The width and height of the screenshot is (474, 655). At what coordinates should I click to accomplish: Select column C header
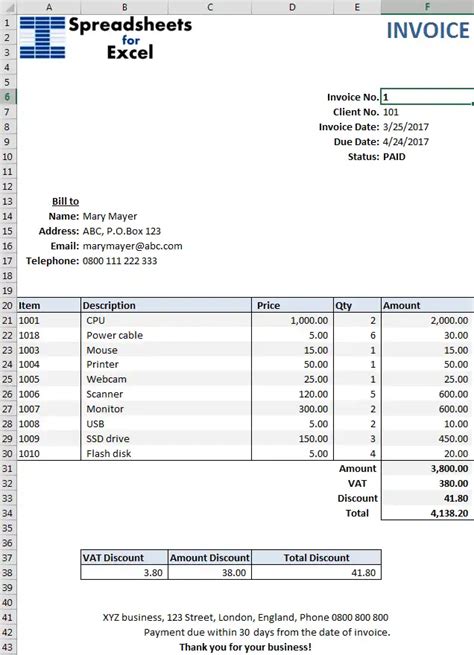click(210, 7)
